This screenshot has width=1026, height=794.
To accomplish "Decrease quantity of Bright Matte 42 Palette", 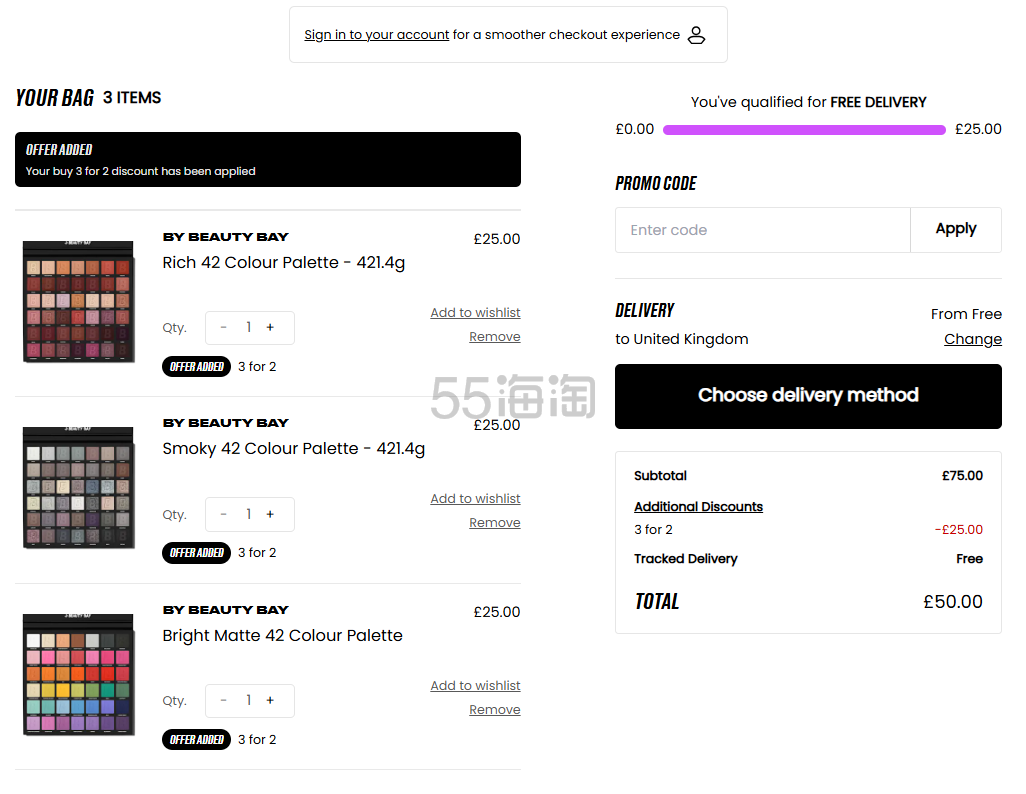I will point(223,700).
